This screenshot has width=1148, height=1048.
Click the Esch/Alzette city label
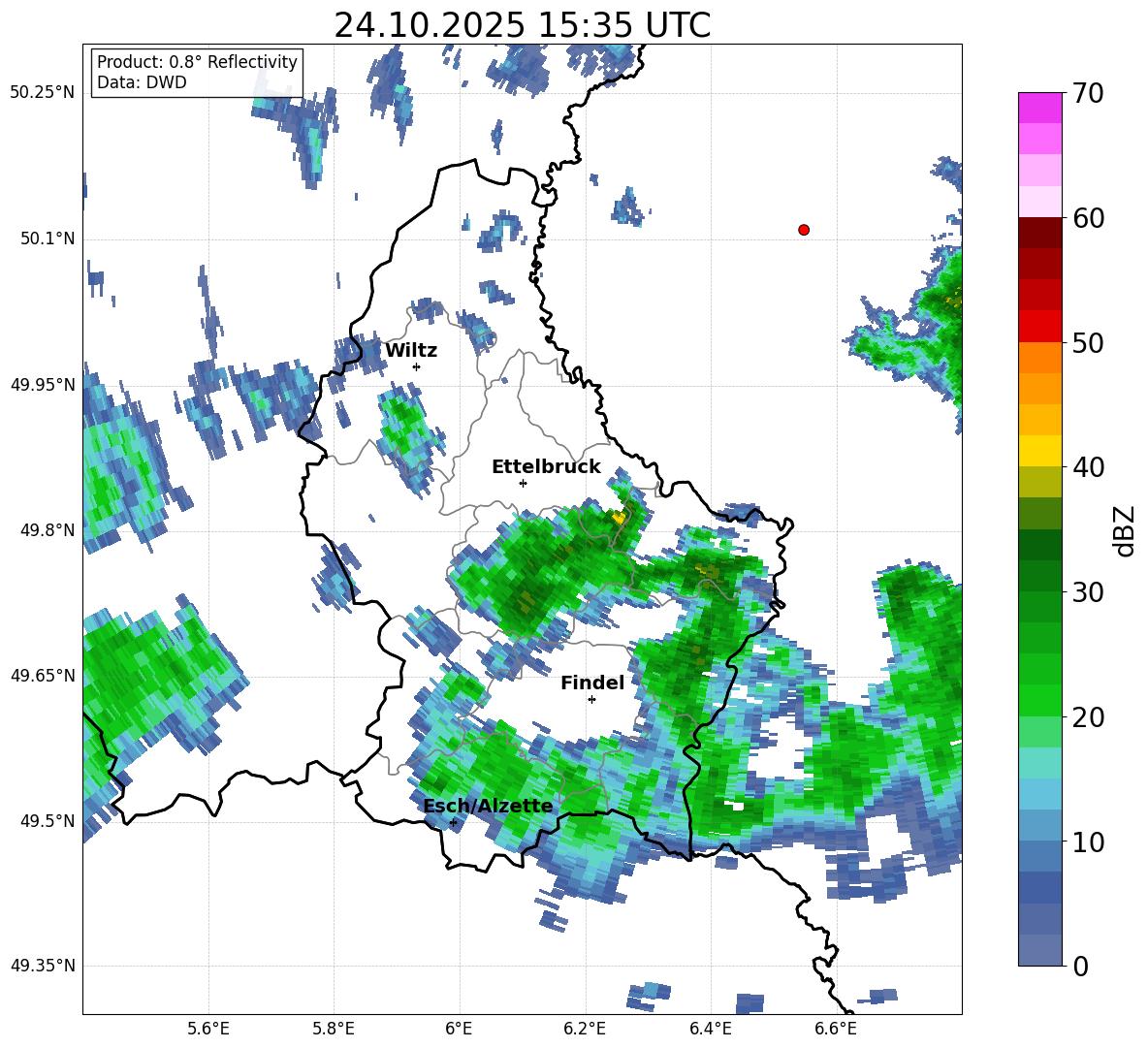(x=489, y=807)
